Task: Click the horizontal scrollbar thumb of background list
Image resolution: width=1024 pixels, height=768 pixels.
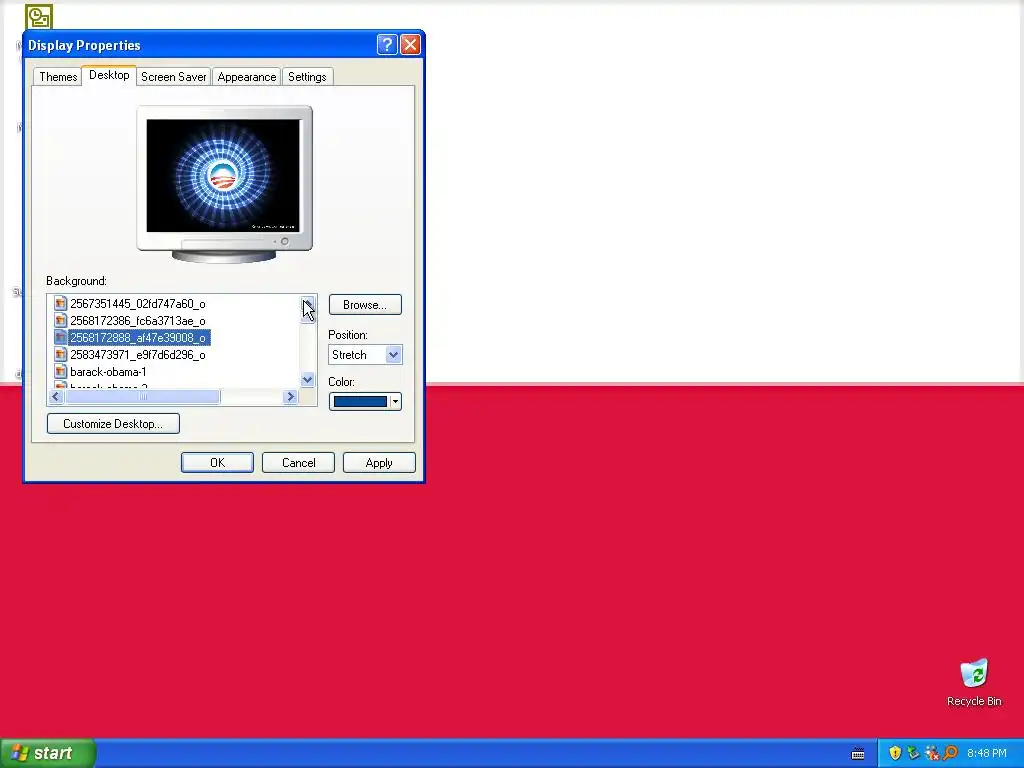Action: (x=142, y=397)
